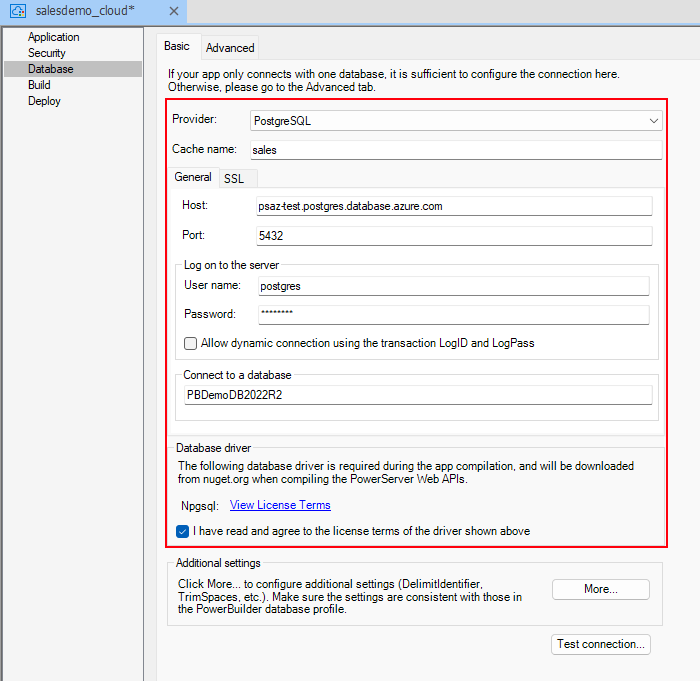Click the Test connection... button
The width and height of the screenshot is (700, 681).
[600, 644]
